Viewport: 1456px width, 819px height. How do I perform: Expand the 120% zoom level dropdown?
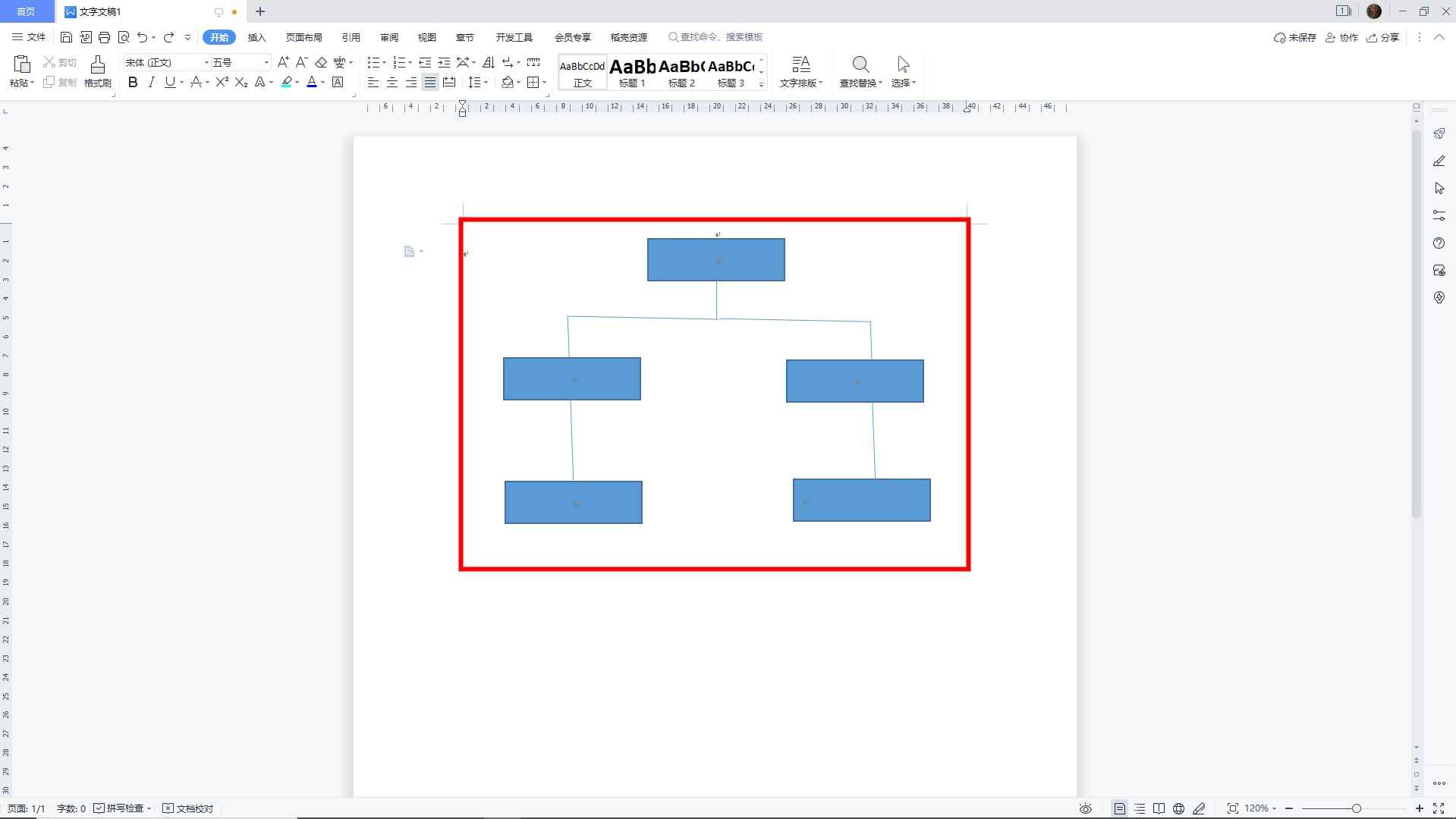click(x=1261, y=808)
